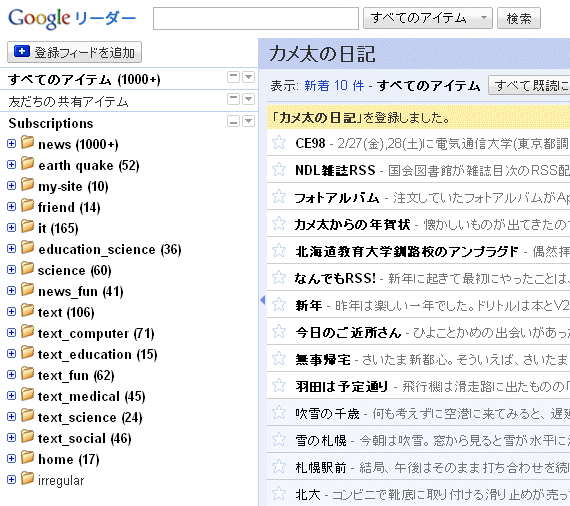Viewport: 570px width, 506px height.
Task: Open すべてのアイテム section options arrow
Action: click(x=248, y=77)
